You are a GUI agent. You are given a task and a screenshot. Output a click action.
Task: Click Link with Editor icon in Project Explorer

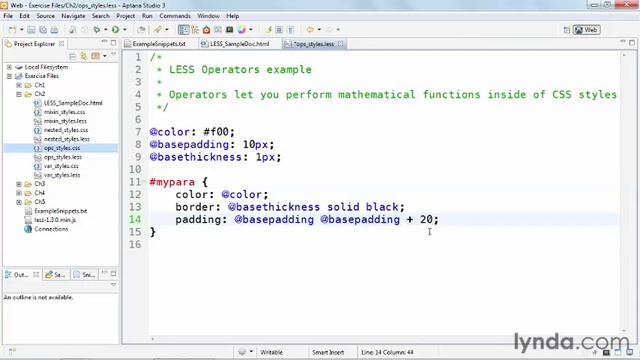coord(84,56)
